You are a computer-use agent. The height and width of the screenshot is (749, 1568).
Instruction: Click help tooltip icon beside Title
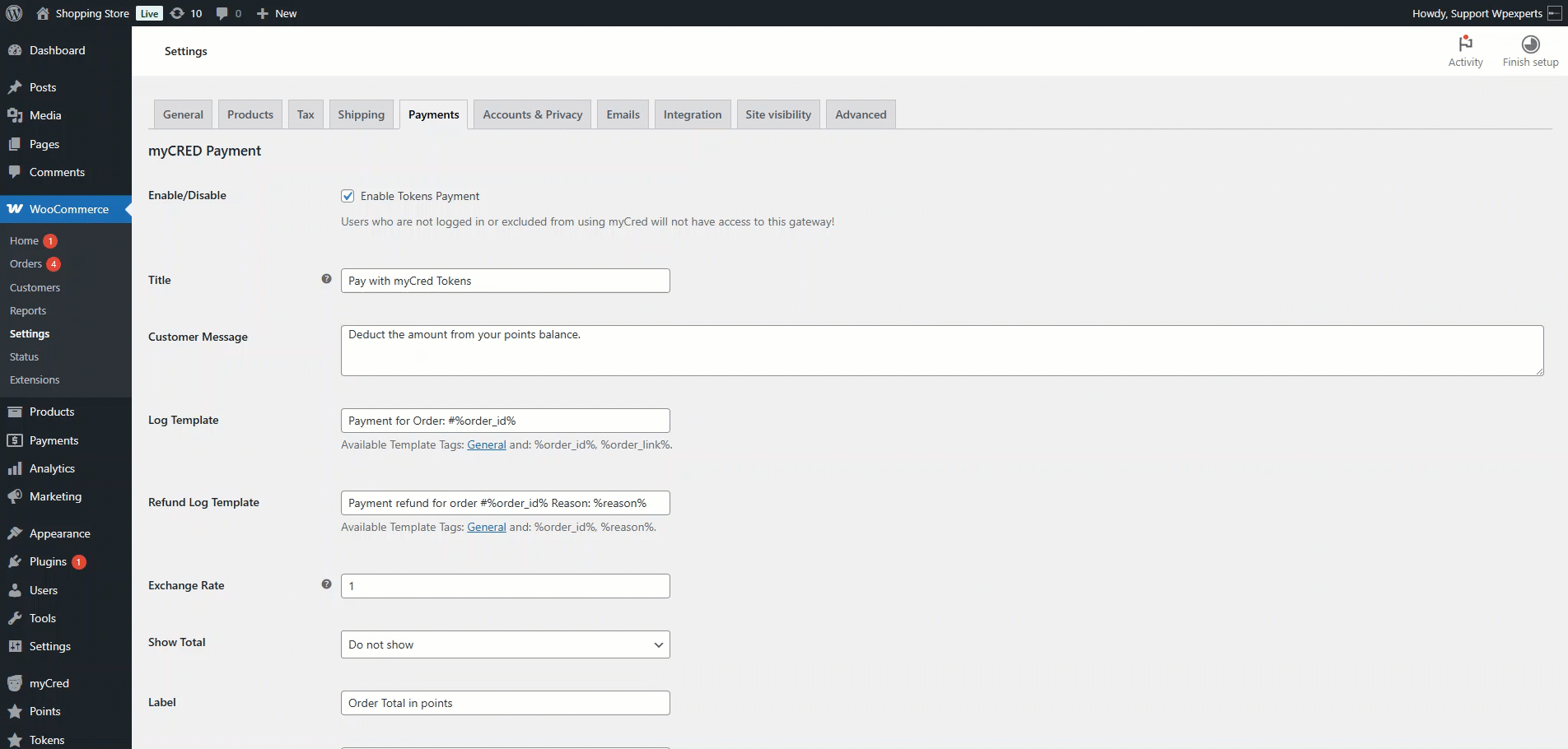point(326,279)
